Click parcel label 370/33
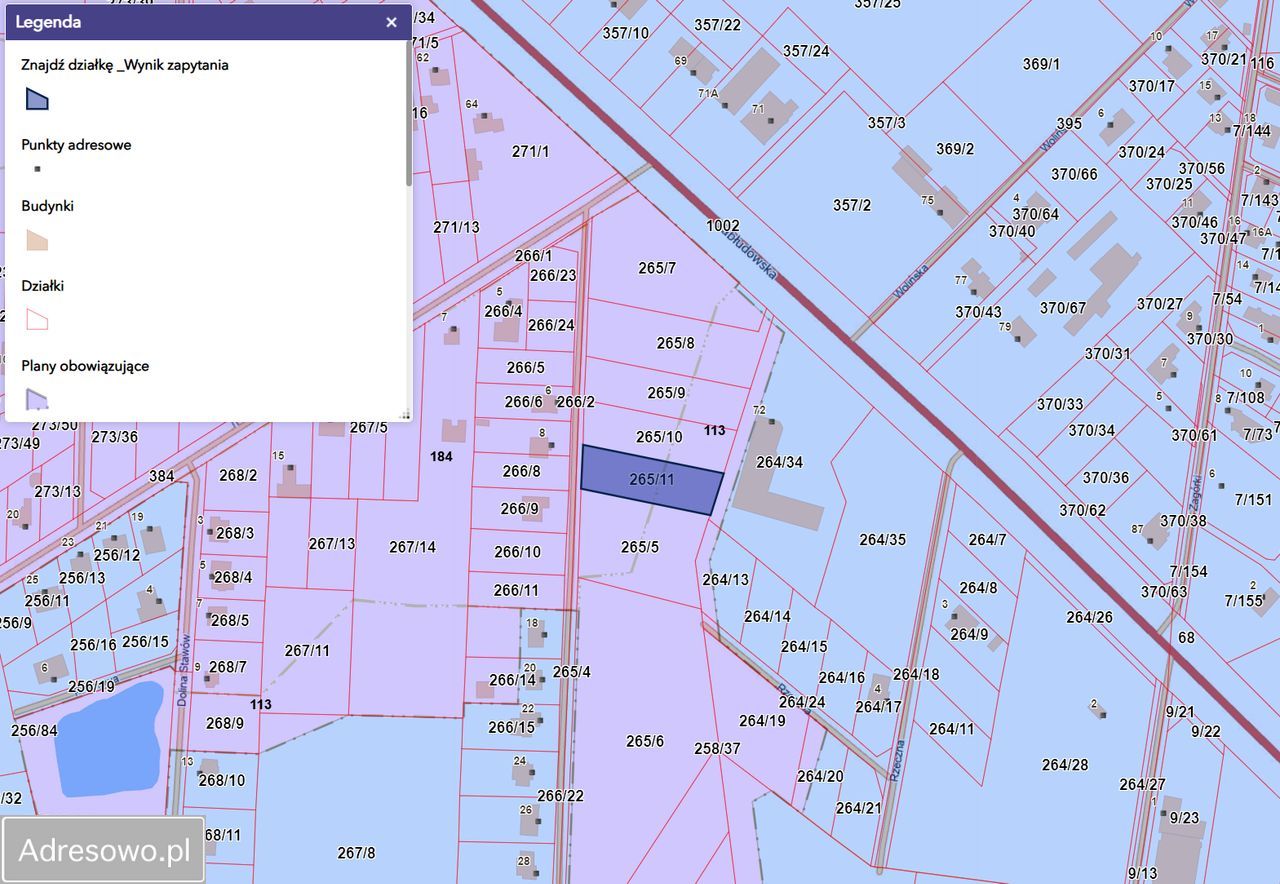Screen dimensions: 1280x884 [x=1060, y=405]
